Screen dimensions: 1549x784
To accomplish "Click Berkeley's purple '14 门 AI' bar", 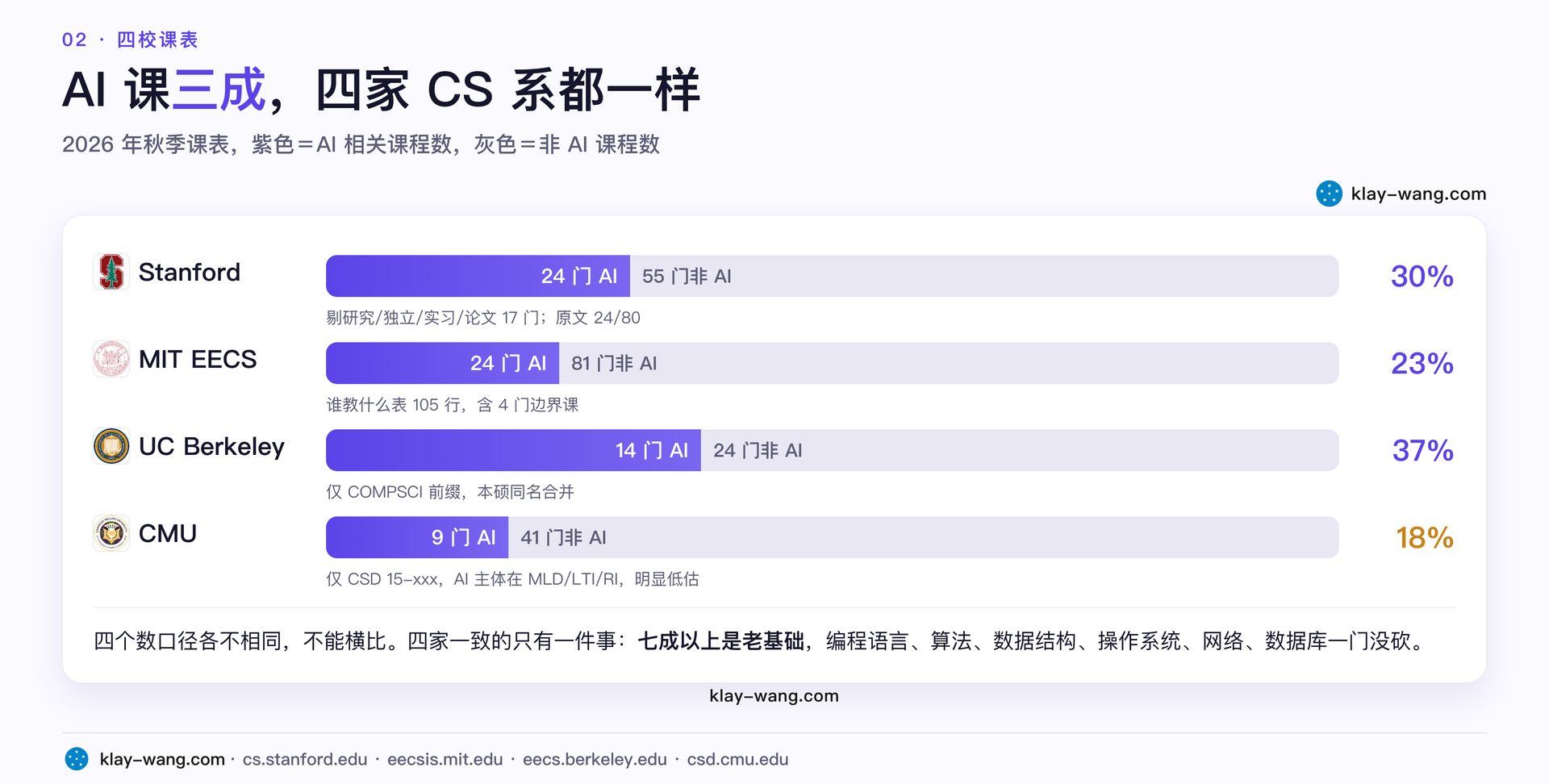I will point(513,450).
